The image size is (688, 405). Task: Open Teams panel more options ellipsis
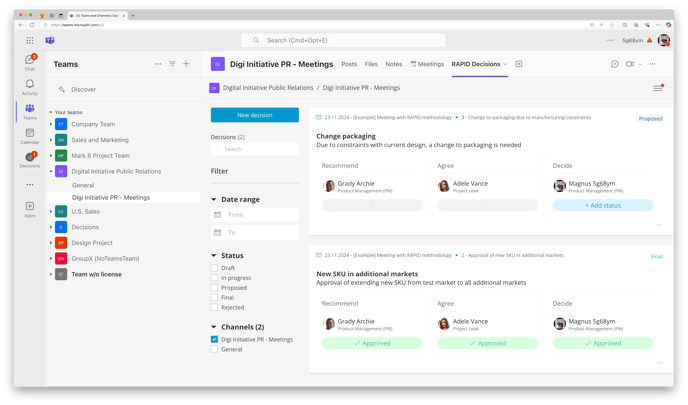tap(158, 64)
